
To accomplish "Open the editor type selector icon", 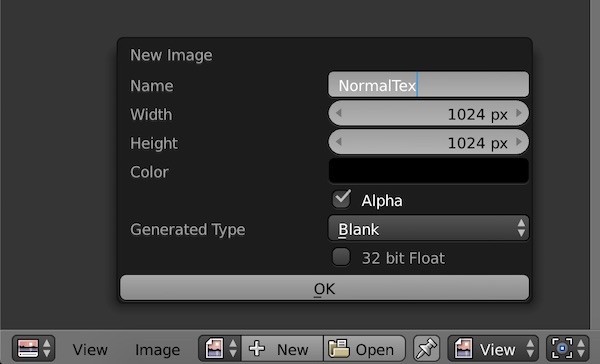I will click(x=28, y=349).
